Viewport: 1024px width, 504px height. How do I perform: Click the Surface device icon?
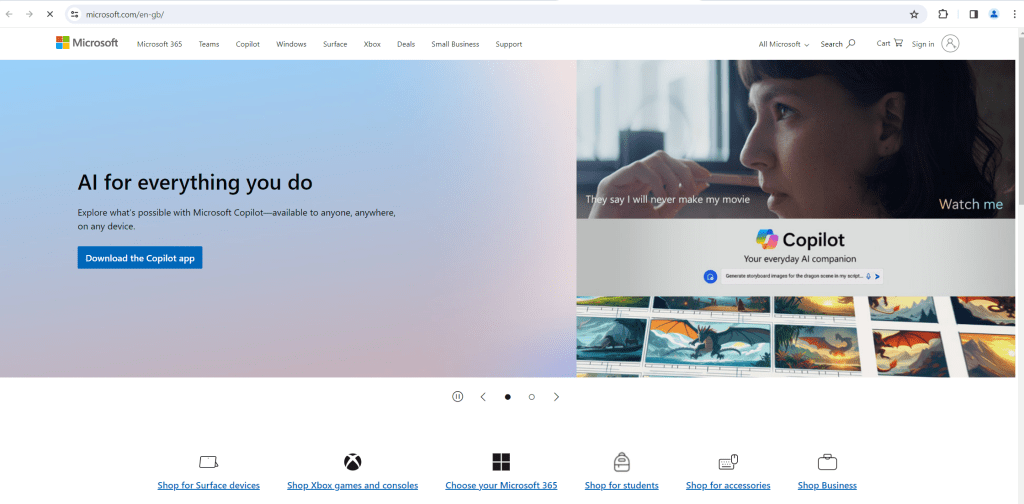208,462
